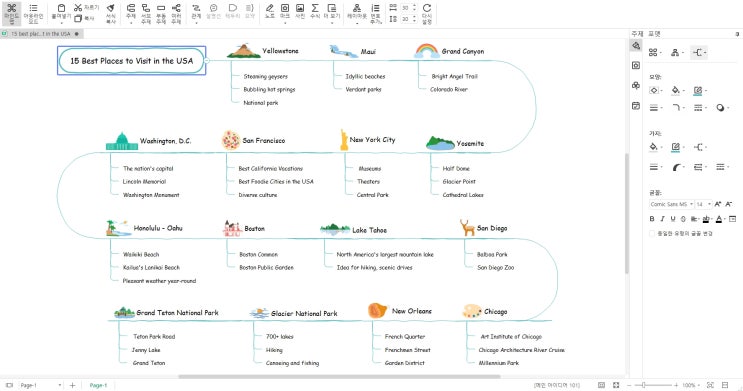Image resolution: width=743 pixels, height=391 pixels.
Task: Switch to Outline mode view
Action: point(33,13)
